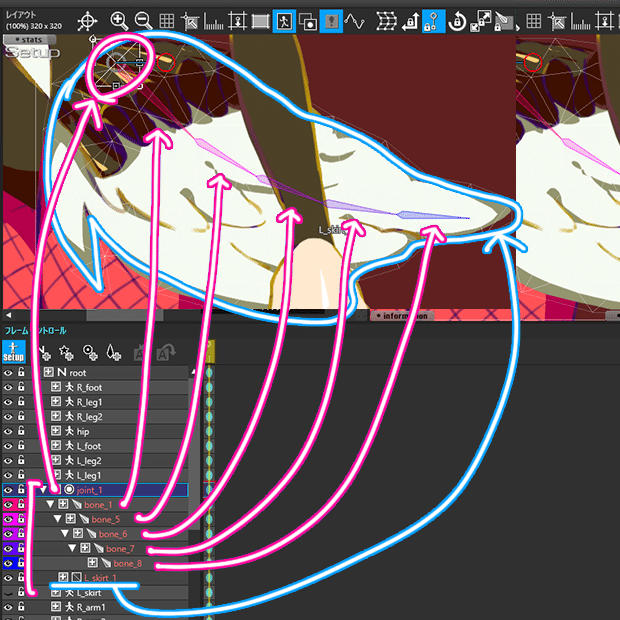Select the L_leg2 part in the tree
The image size is (620, 620).
89,461
